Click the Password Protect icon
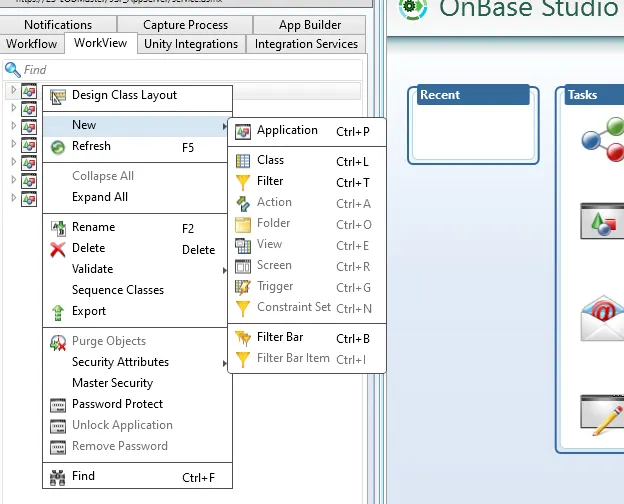624x504 pixels. tap(57, 405)
